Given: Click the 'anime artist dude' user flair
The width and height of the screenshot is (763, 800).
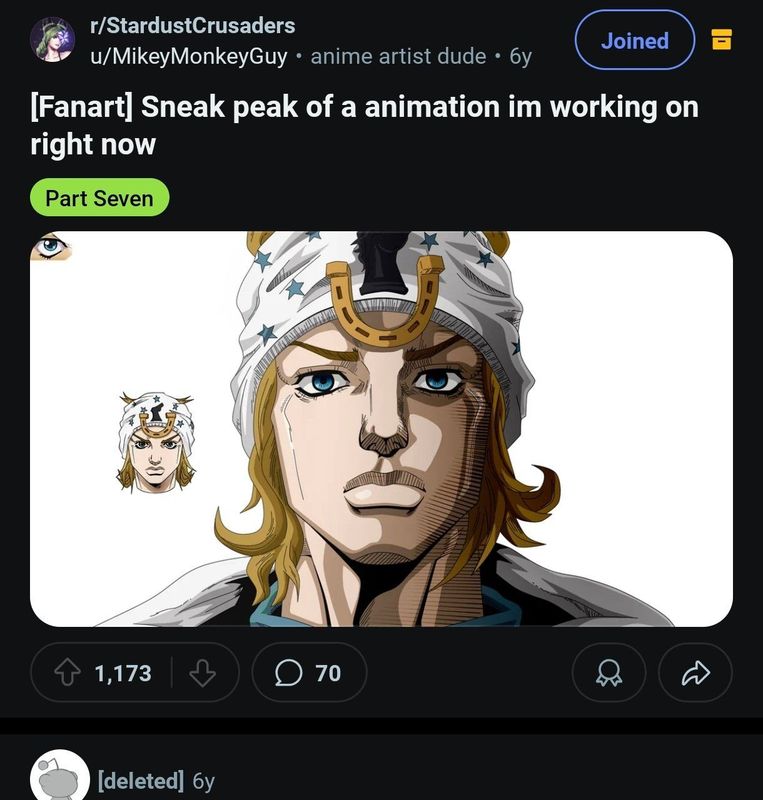Looking at the screenshot, I should 398,56.
